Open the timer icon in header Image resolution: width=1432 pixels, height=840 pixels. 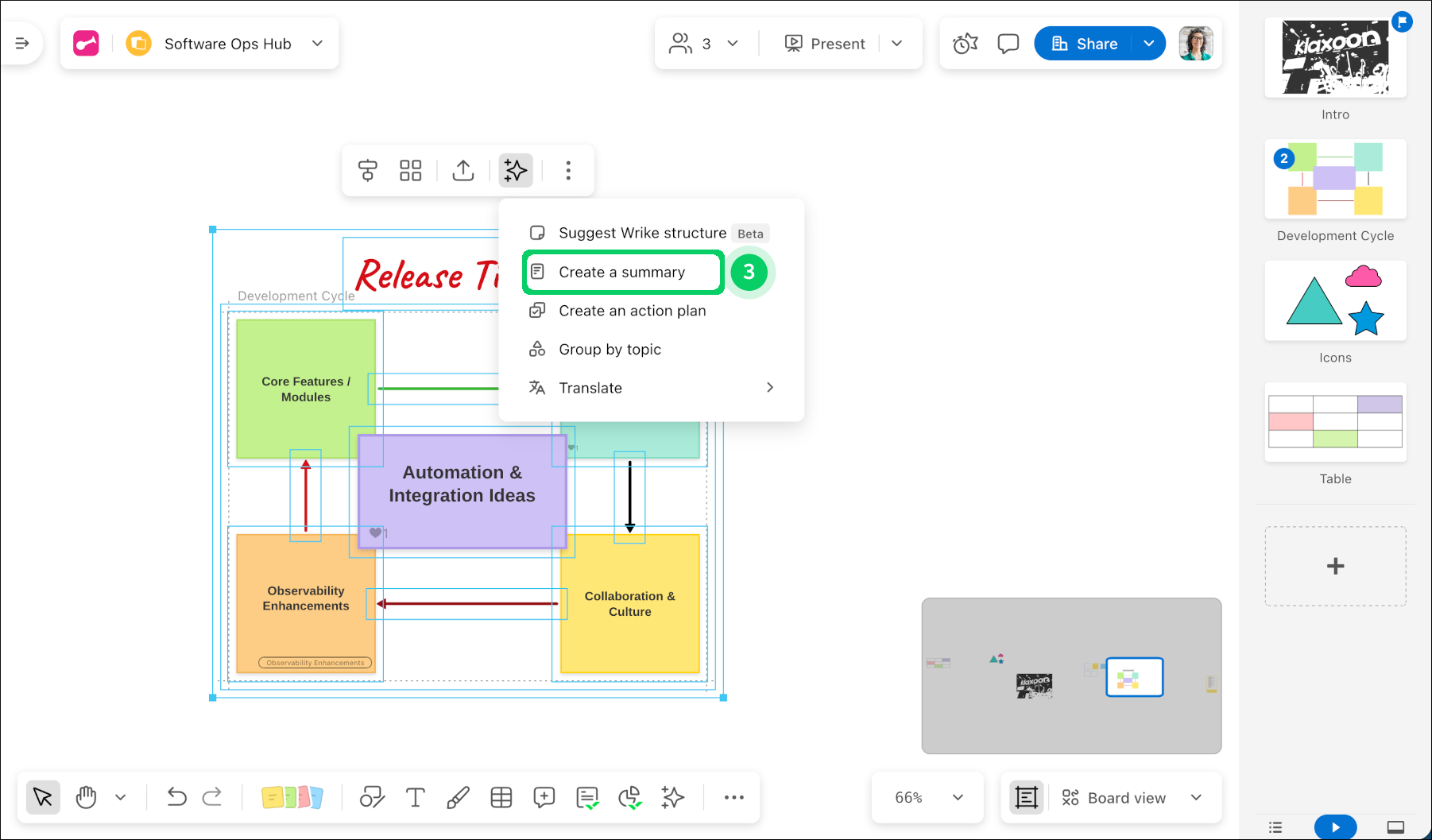965,44
